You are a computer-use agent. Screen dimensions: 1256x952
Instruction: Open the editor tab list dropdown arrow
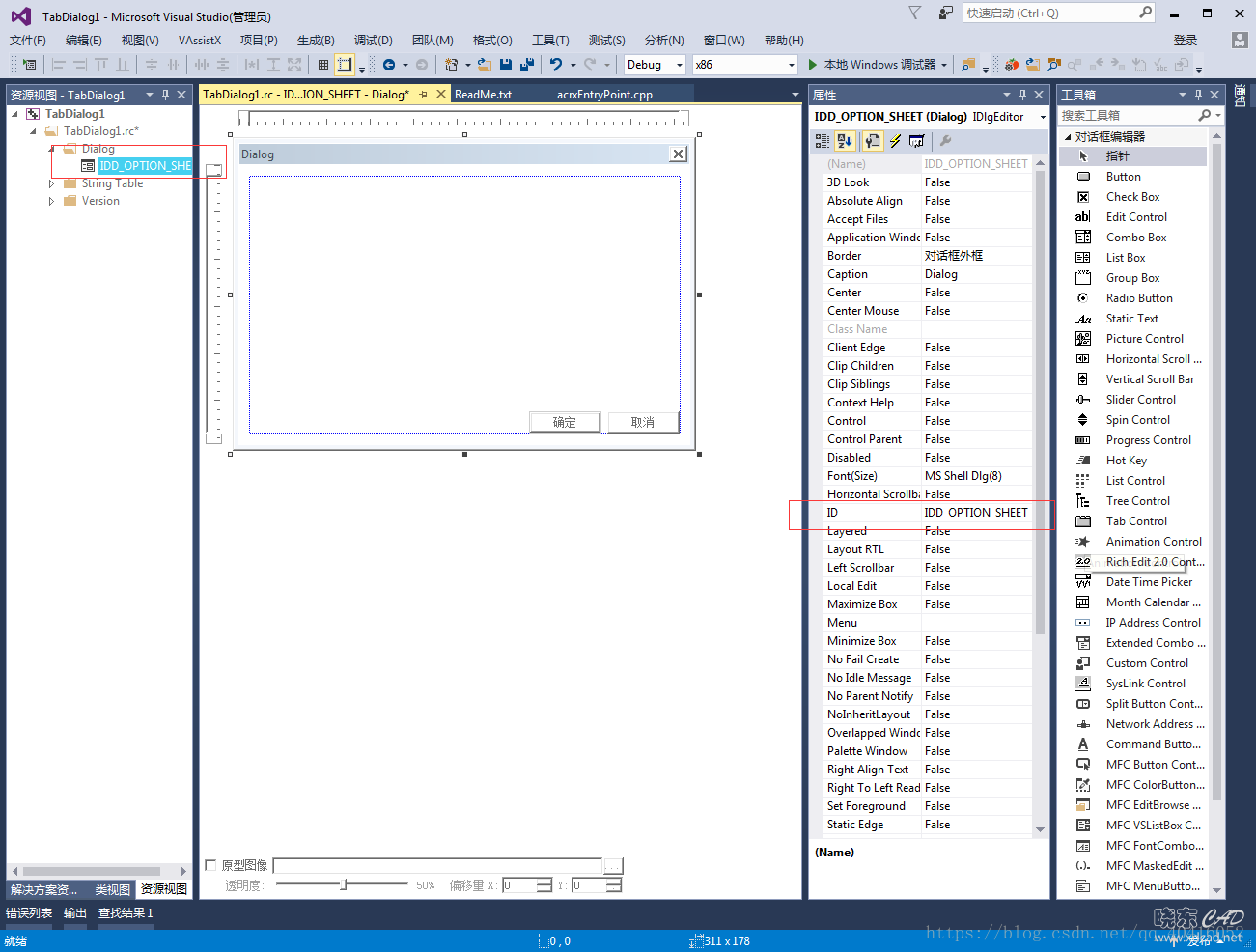pos(795,95)
